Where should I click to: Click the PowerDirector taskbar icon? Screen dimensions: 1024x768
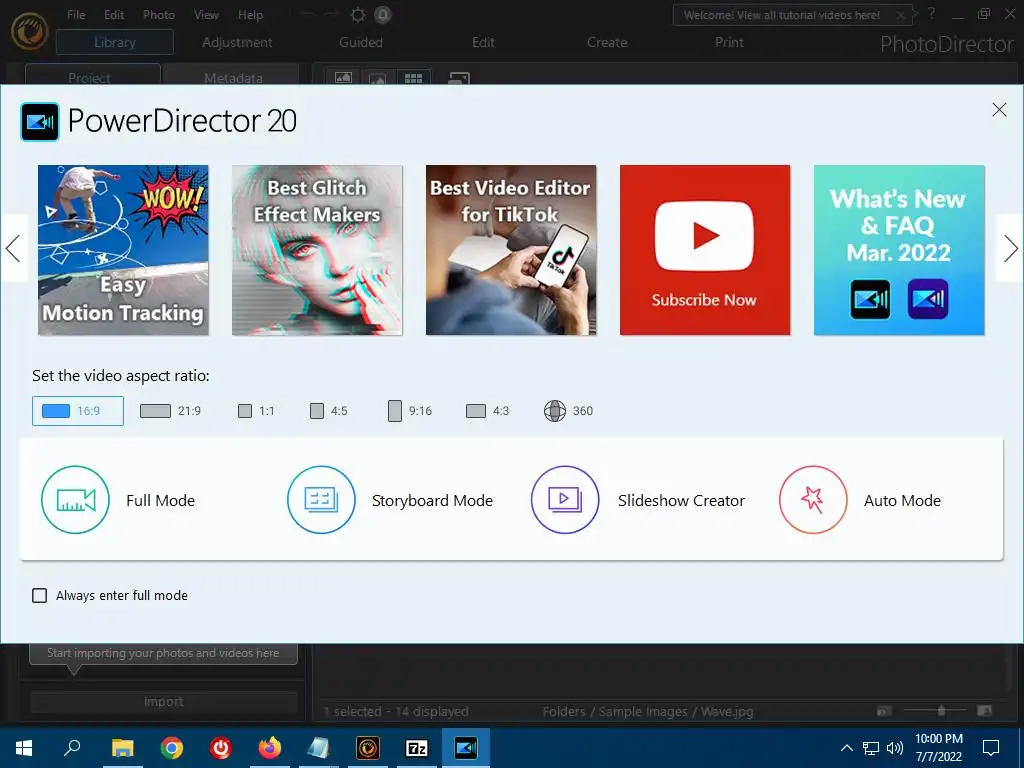coord(466,748)
